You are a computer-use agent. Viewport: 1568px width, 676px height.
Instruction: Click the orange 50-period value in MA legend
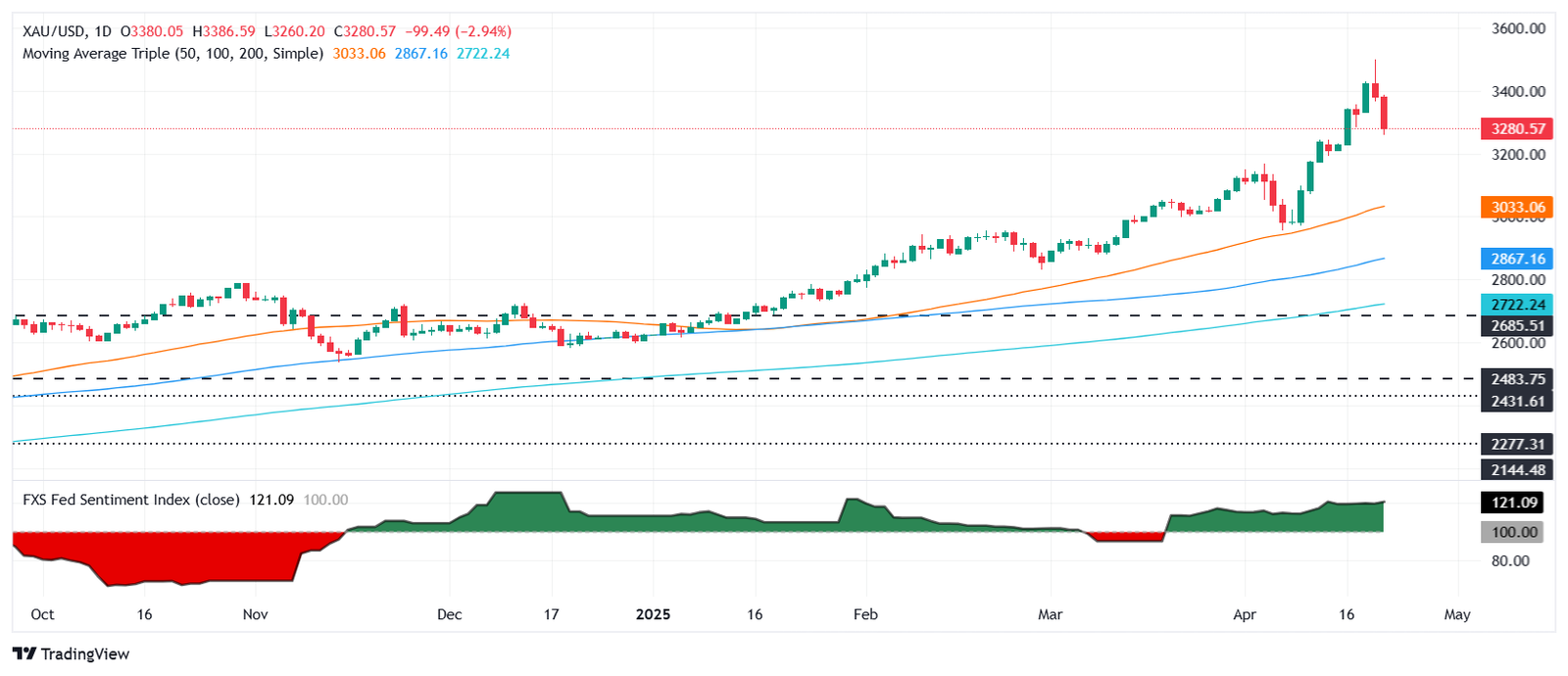click(x=359, y=53)
